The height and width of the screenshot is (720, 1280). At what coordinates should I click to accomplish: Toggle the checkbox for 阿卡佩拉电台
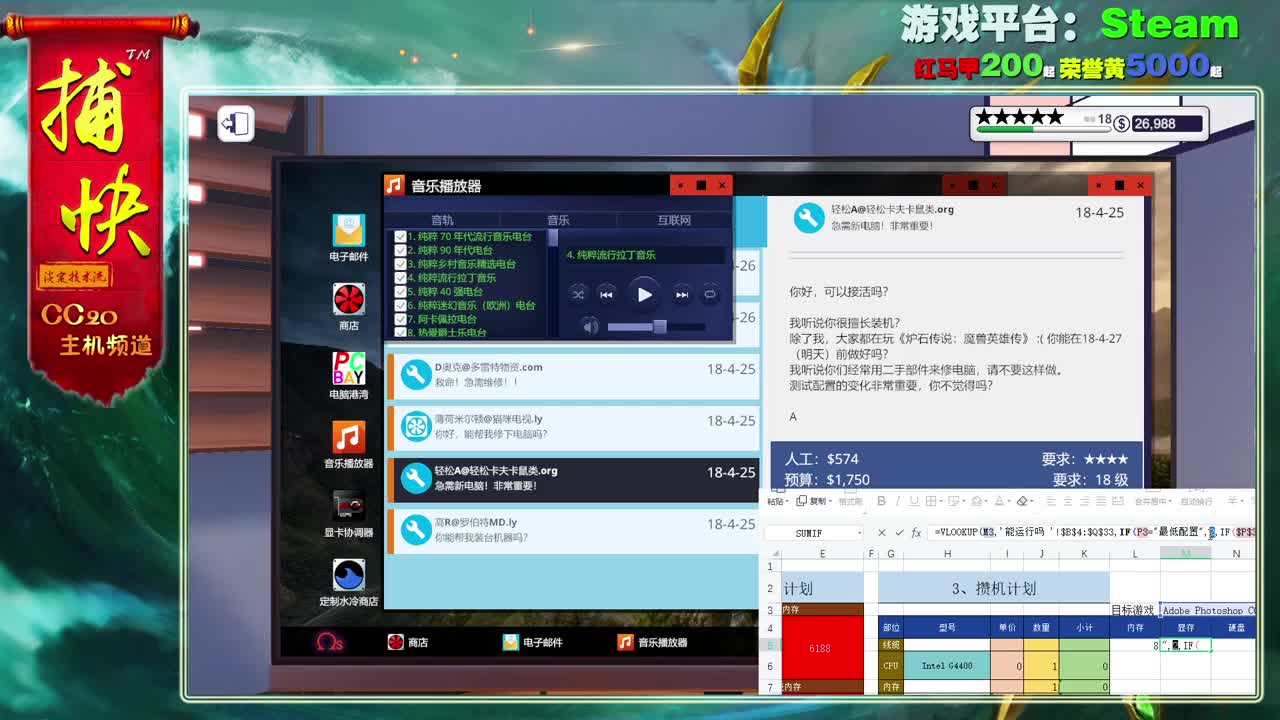coord(400,317)
